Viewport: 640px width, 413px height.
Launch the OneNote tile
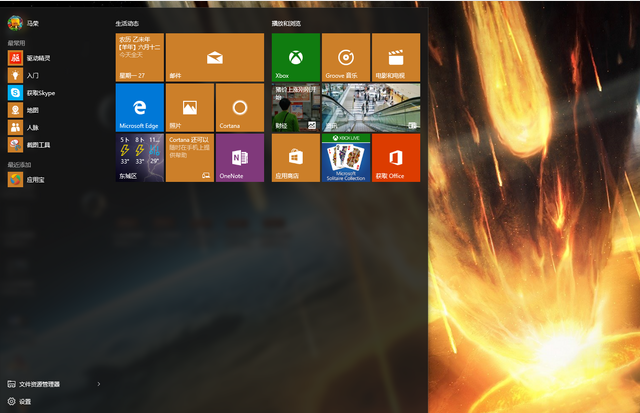click(240, 158)
